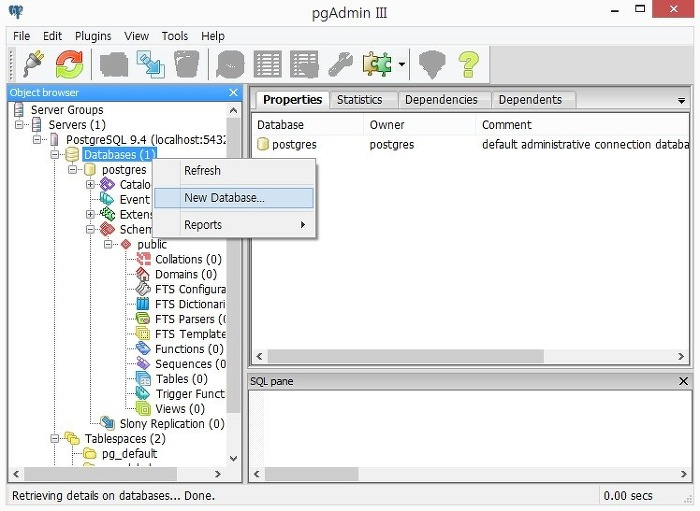Image resolution: width=700 pixels, height=511 pixels.
Task: Choose New Database... in the context menu
Action: [x=234, y=198]
